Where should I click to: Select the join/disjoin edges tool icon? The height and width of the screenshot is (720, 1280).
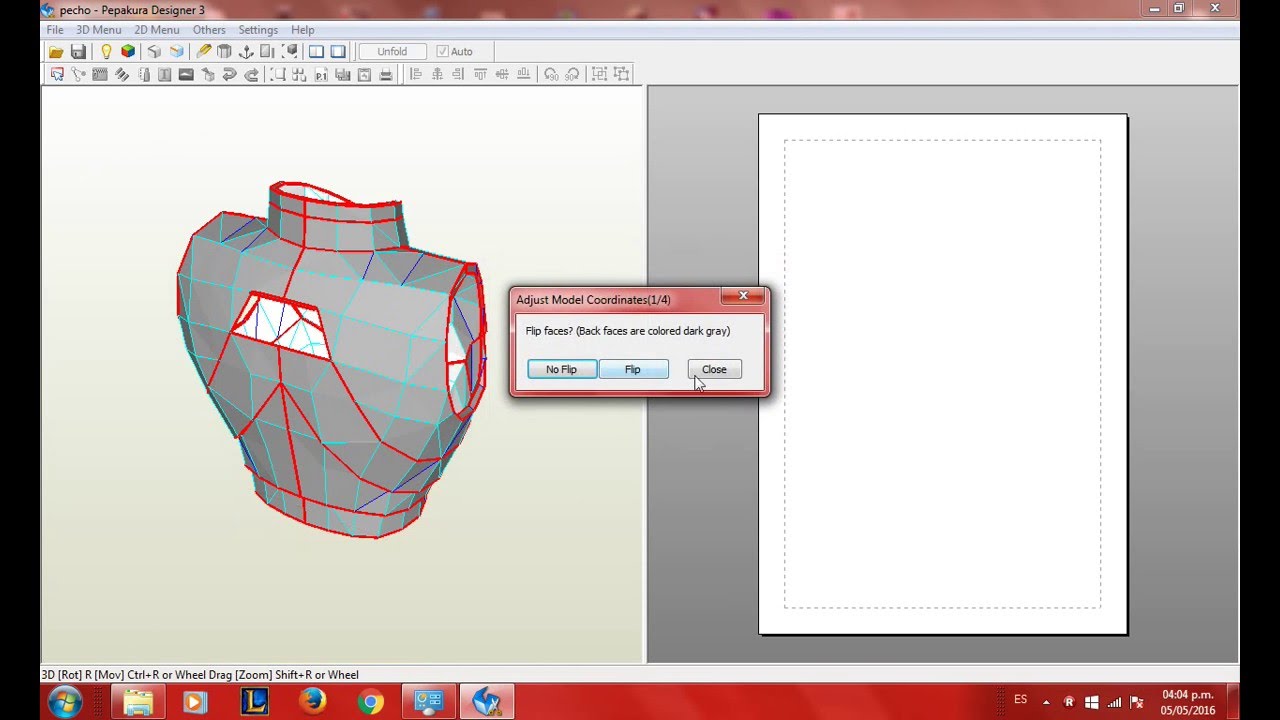point(78,74)
